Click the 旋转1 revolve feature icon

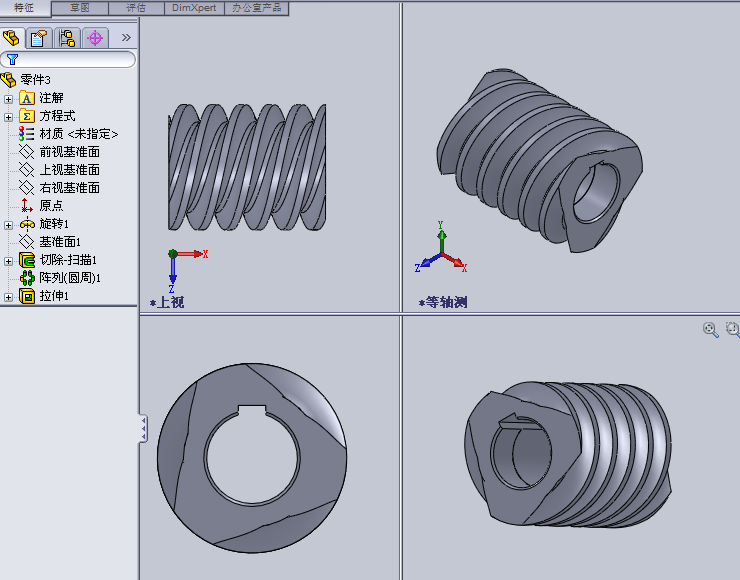click(27, 224)
